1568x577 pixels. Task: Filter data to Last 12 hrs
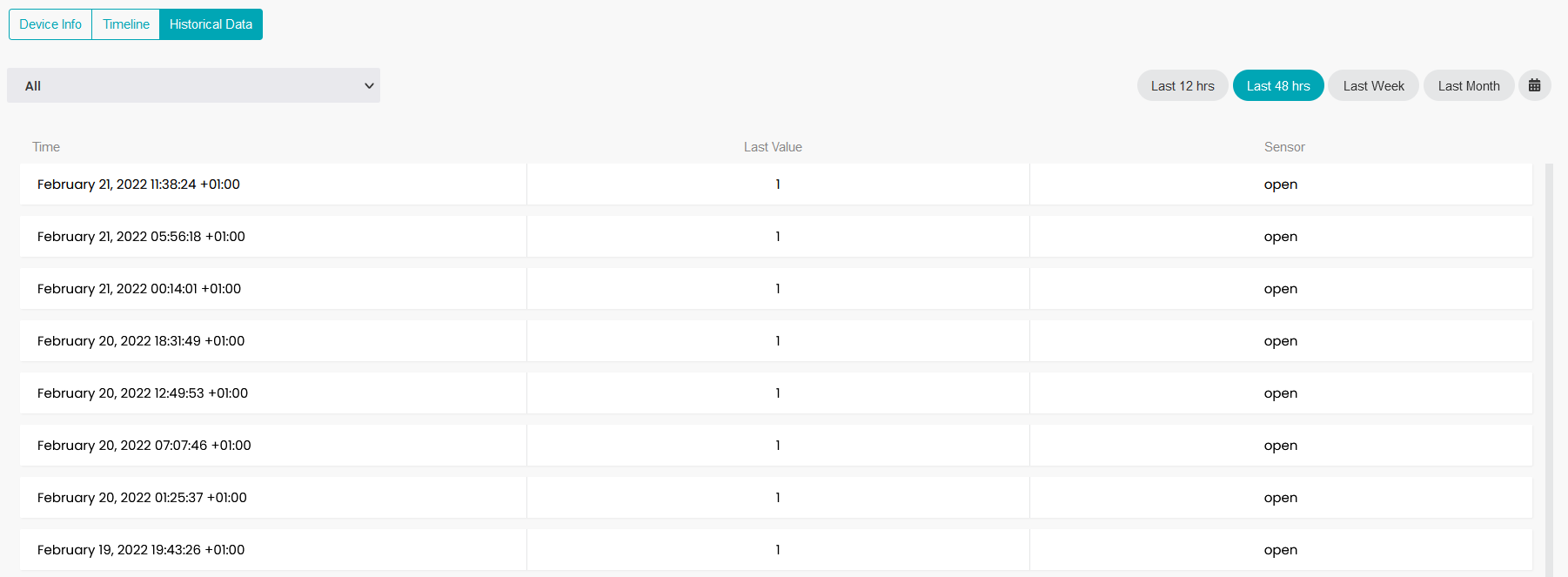(1183, 85)
